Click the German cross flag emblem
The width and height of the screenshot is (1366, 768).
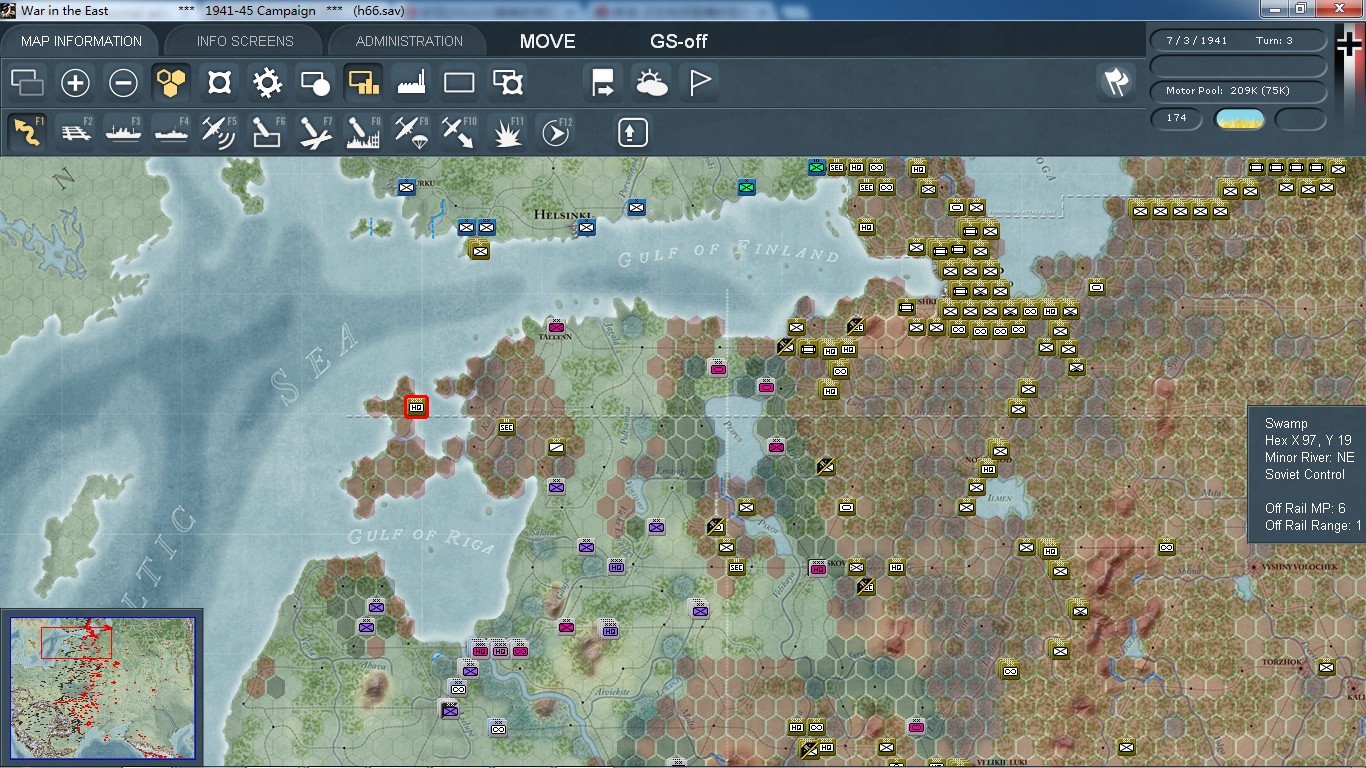coord(1348,44)
